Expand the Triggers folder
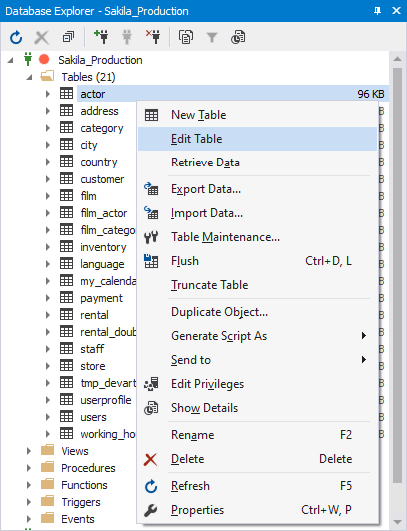 tap(29, 502)
